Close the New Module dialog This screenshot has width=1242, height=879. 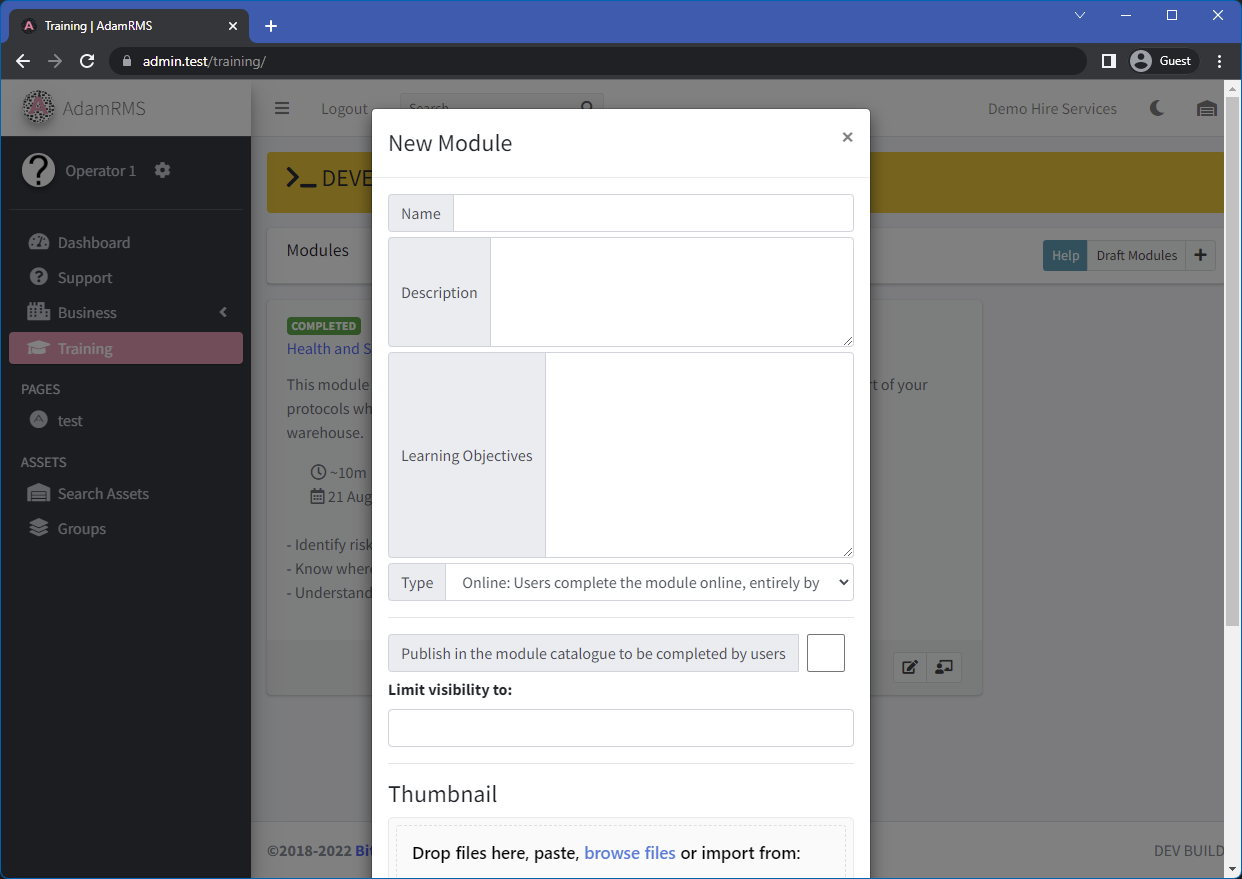coord(847,138)
